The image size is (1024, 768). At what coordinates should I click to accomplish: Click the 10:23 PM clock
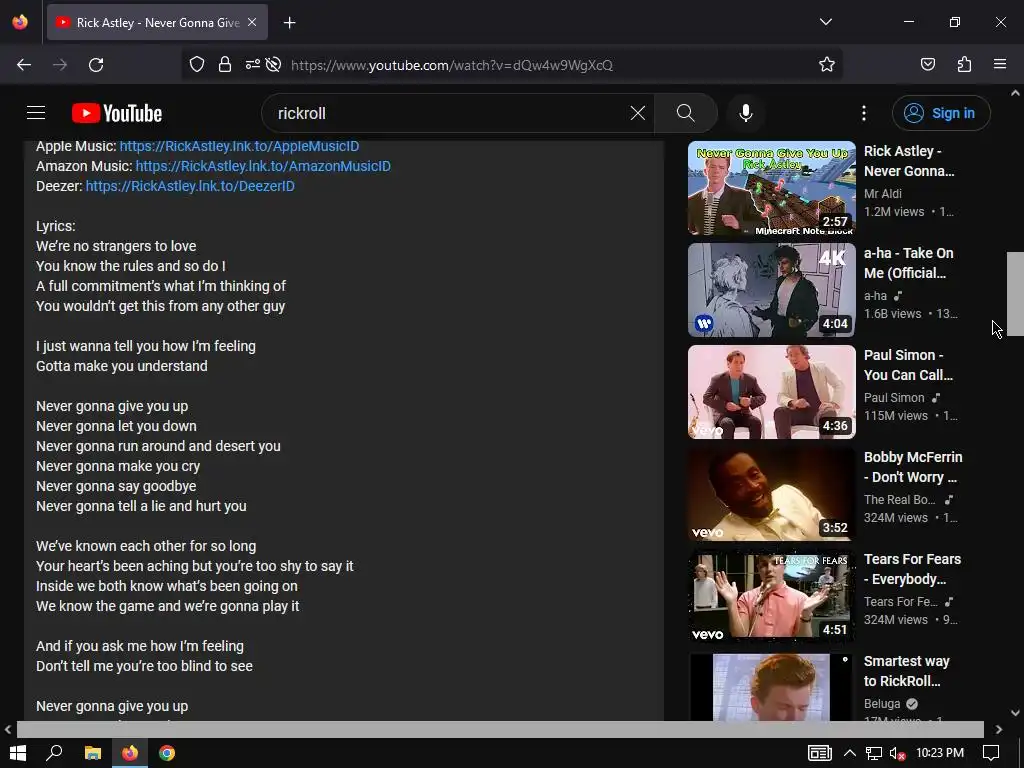tap(940, 753)
